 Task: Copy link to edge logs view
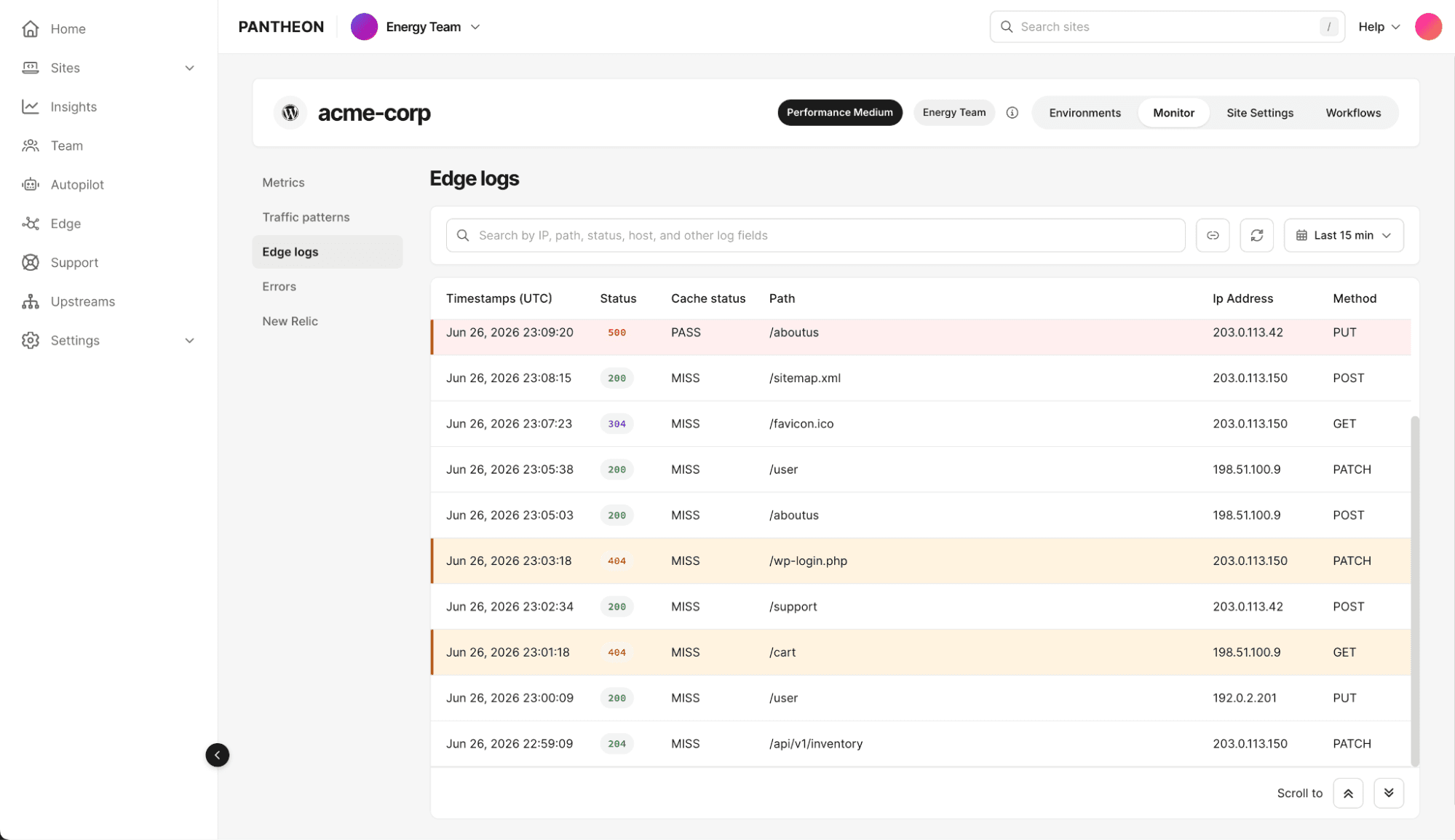pyautogui.click(x=1213, y=235)
